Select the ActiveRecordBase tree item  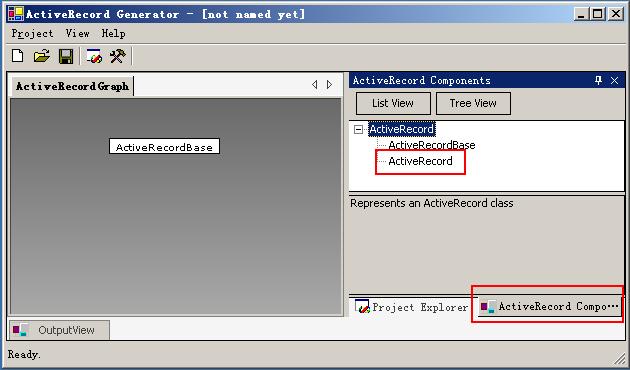coord(432,145)
